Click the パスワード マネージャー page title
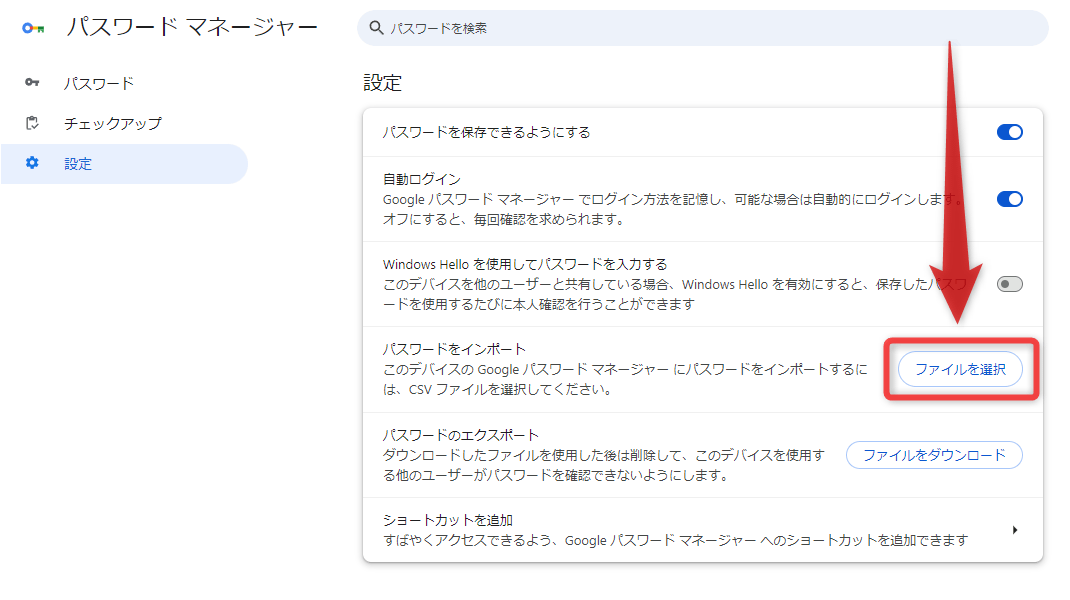This screenshot has height=600, width=1070. (192, 27)
